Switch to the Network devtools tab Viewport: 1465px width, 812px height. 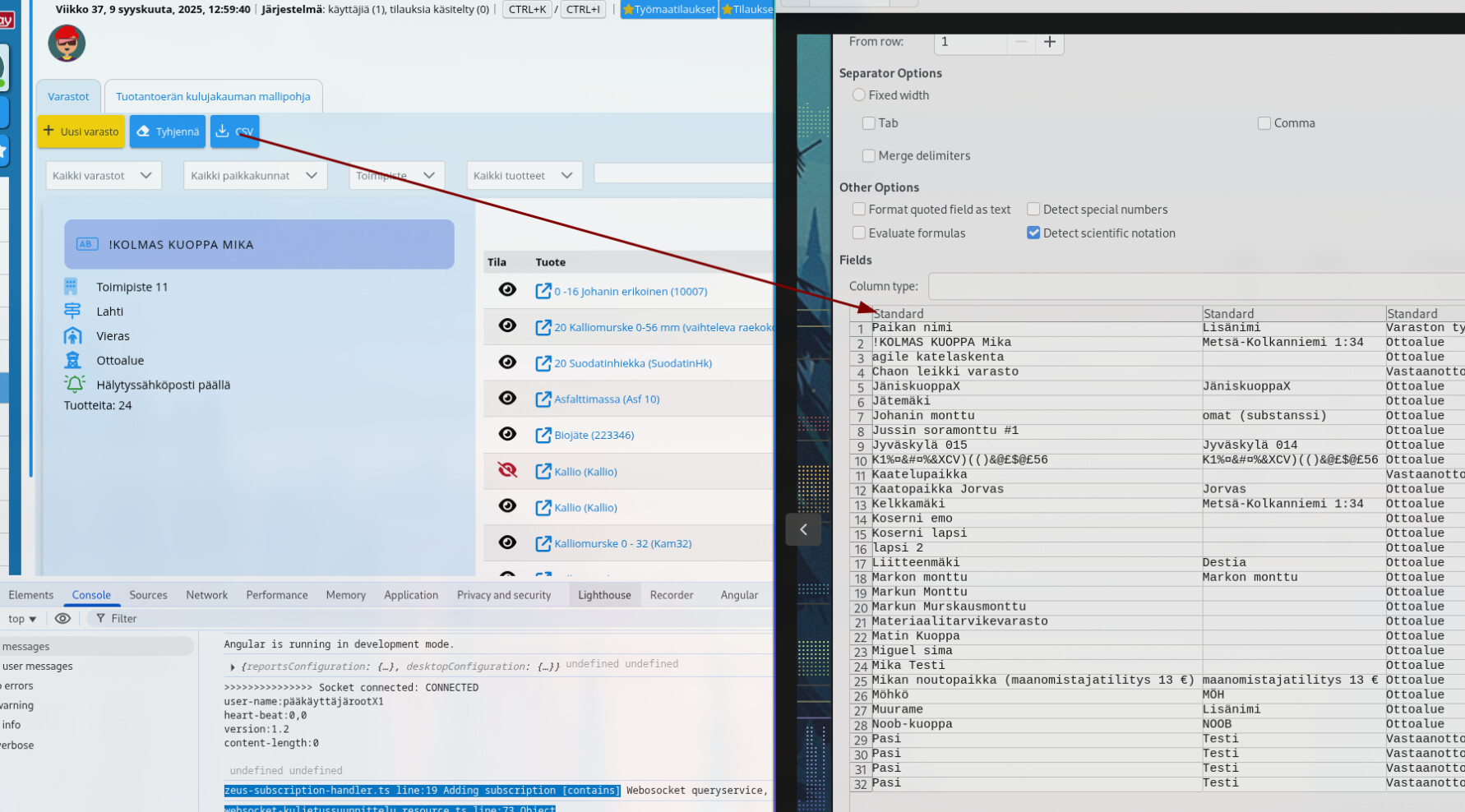(x=206, y=595)
